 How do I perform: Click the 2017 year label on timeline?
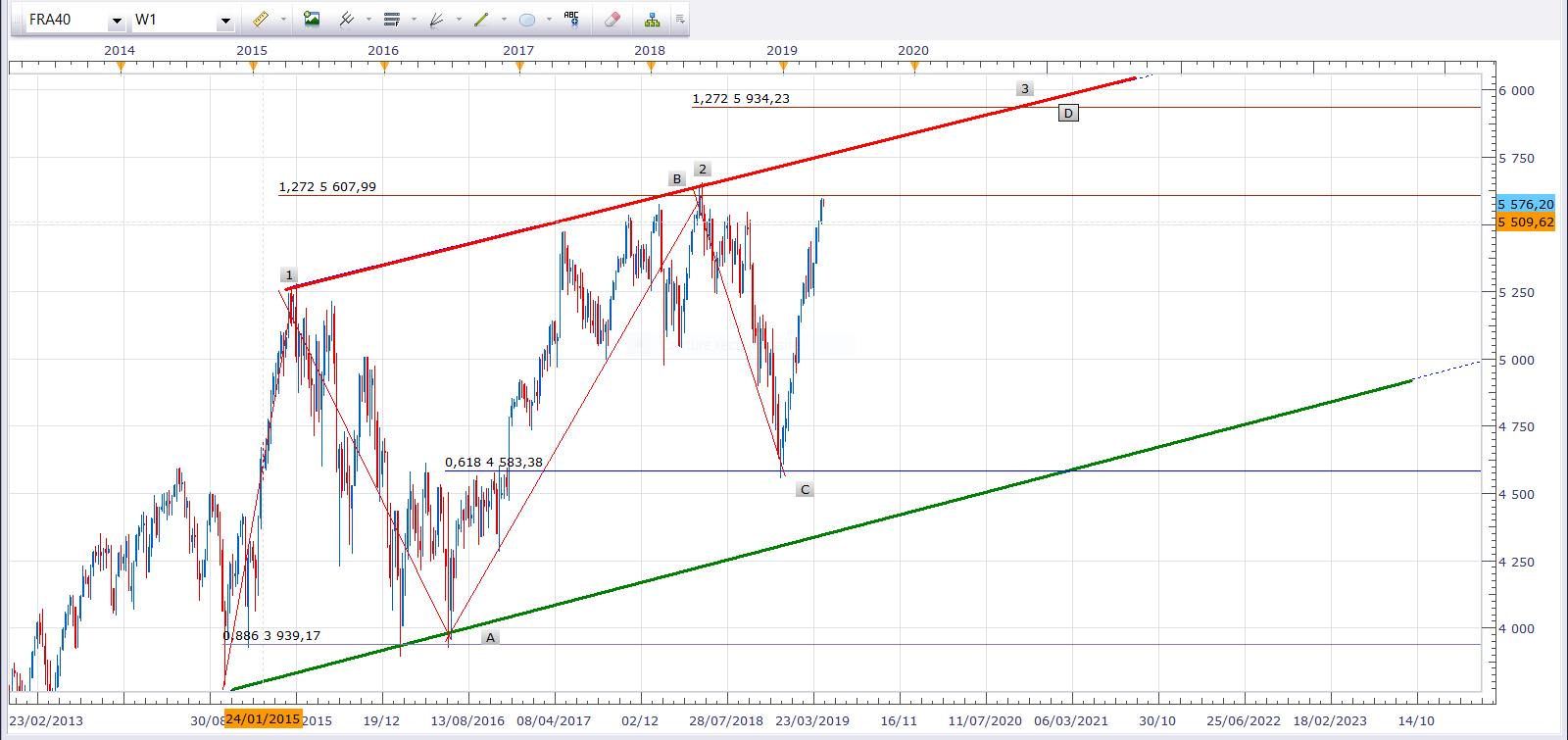518,51
